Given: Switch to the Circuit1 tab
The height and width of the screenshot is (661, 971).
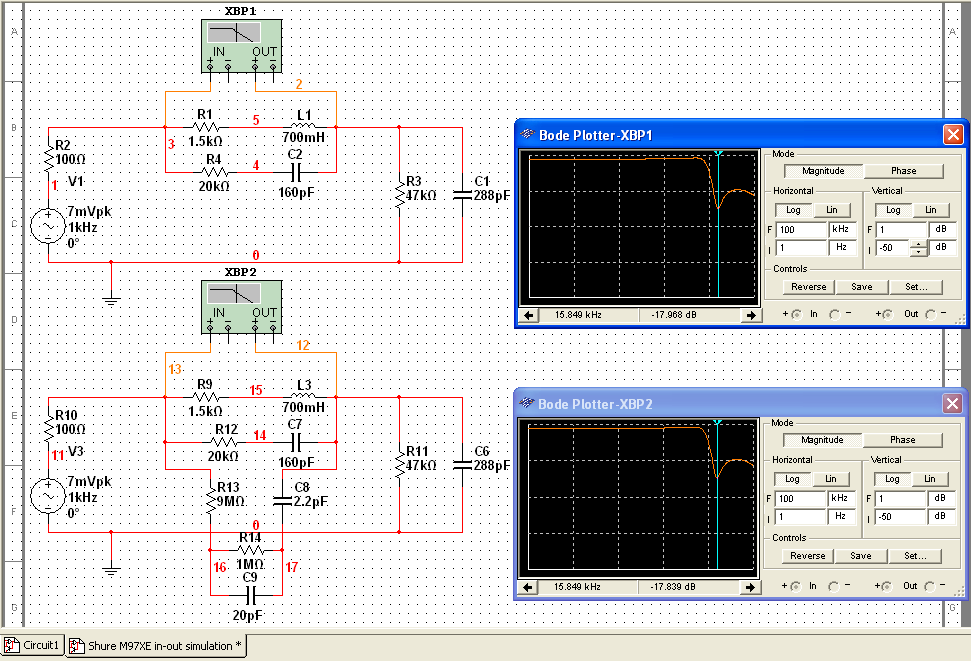Looking at the screenshot, I should click(x=33, y=646).
